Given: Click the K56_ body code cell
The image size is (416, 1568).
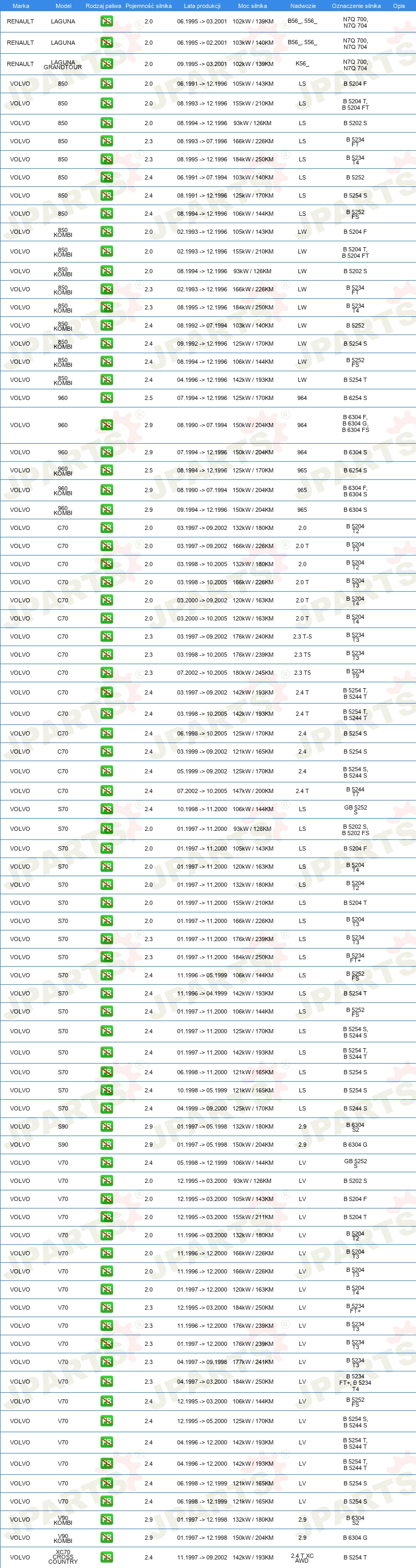Looking at the screenshot, I should click(x=302, y=64).
